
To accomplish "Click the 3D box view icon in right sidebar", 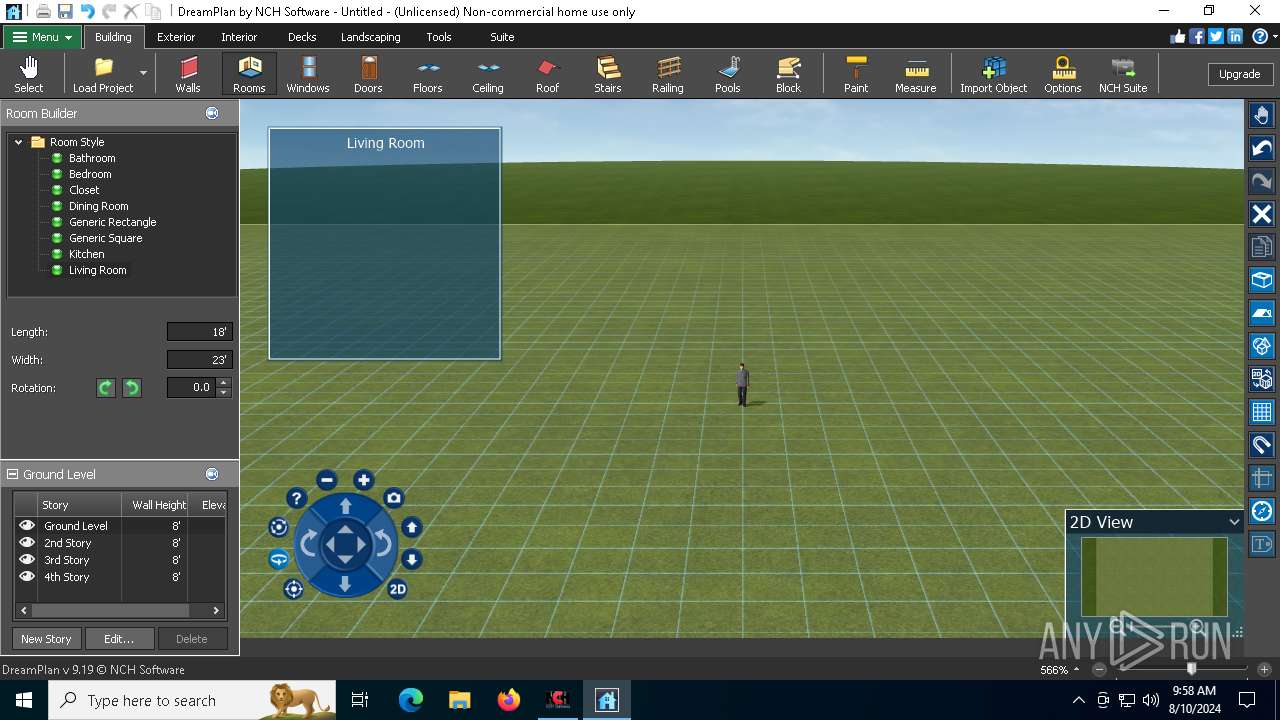I will click(1262, 280).
